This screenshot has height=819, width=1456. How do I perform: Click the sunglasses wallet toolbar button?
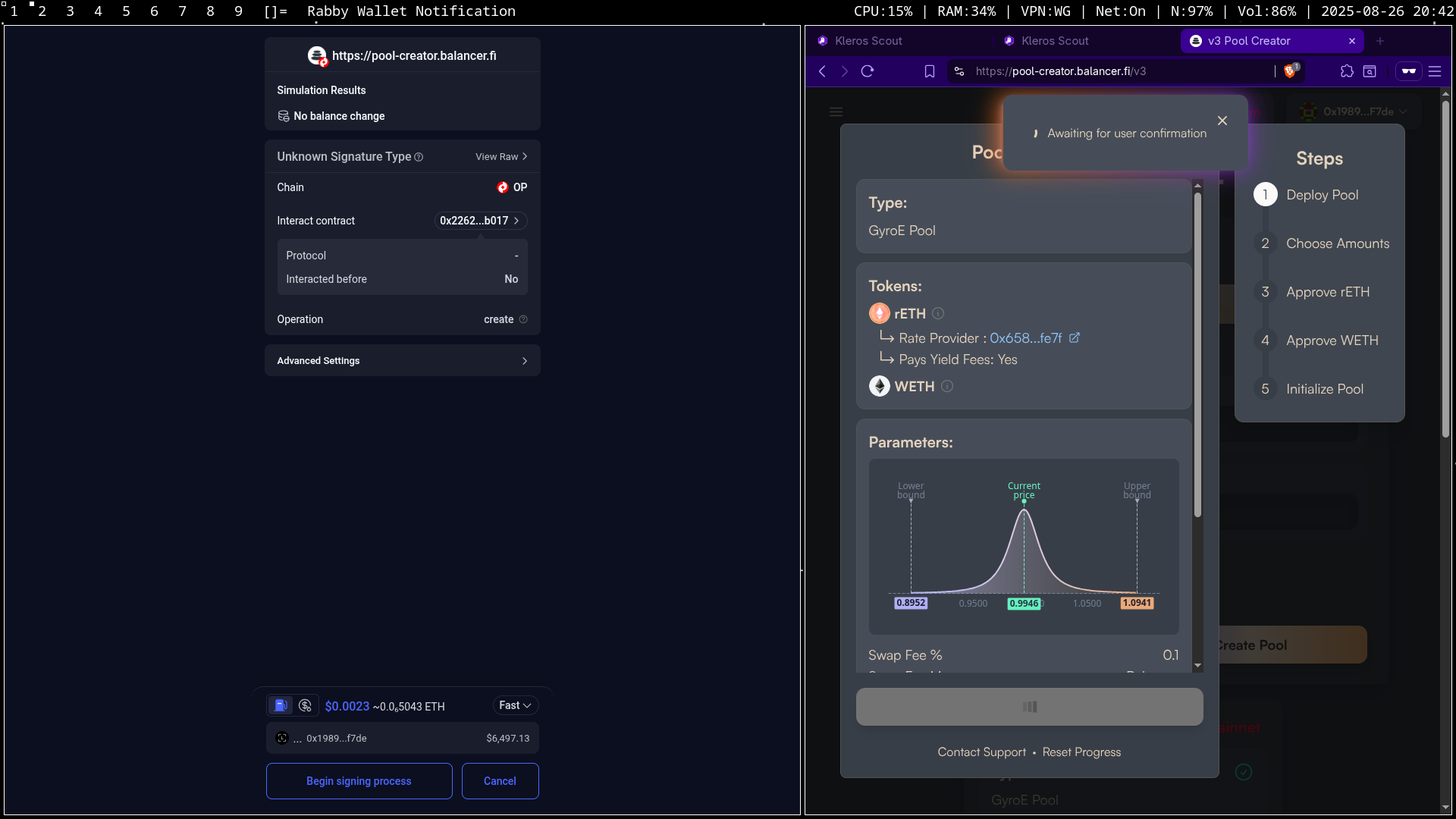[1408, 71]
